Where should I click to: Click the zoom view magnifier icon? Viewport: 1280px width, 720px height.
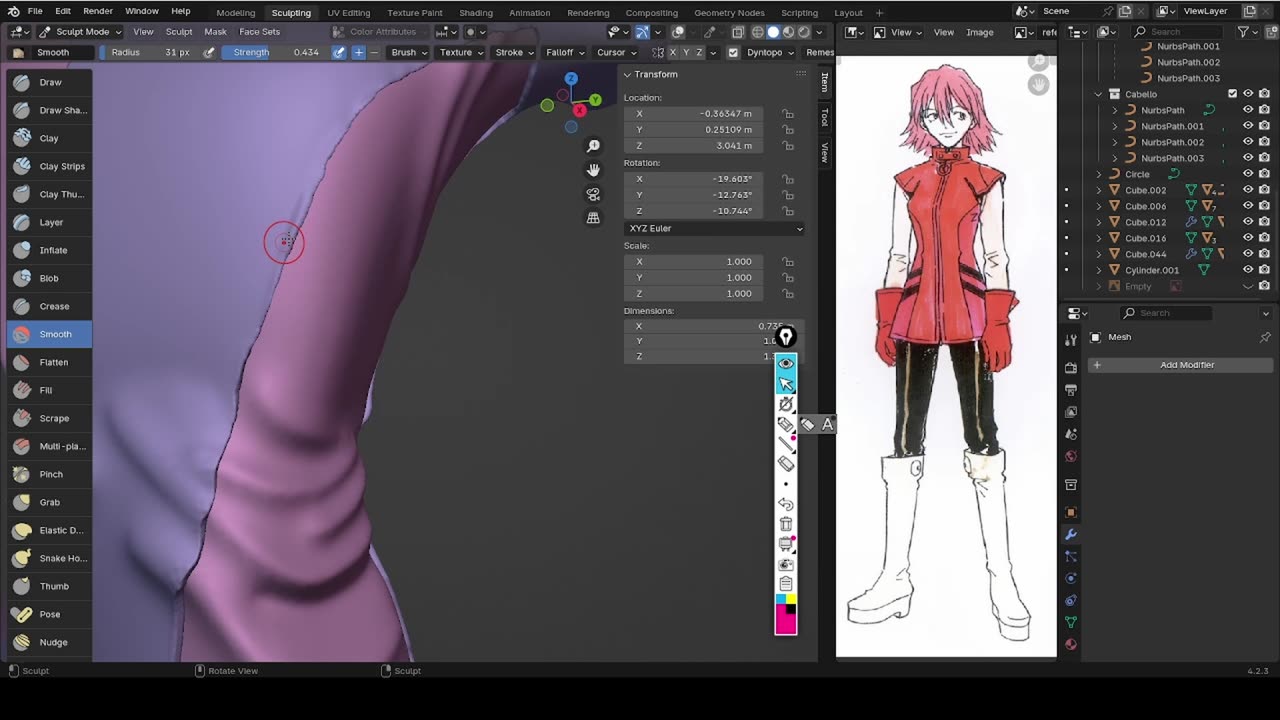coord(593,146)
